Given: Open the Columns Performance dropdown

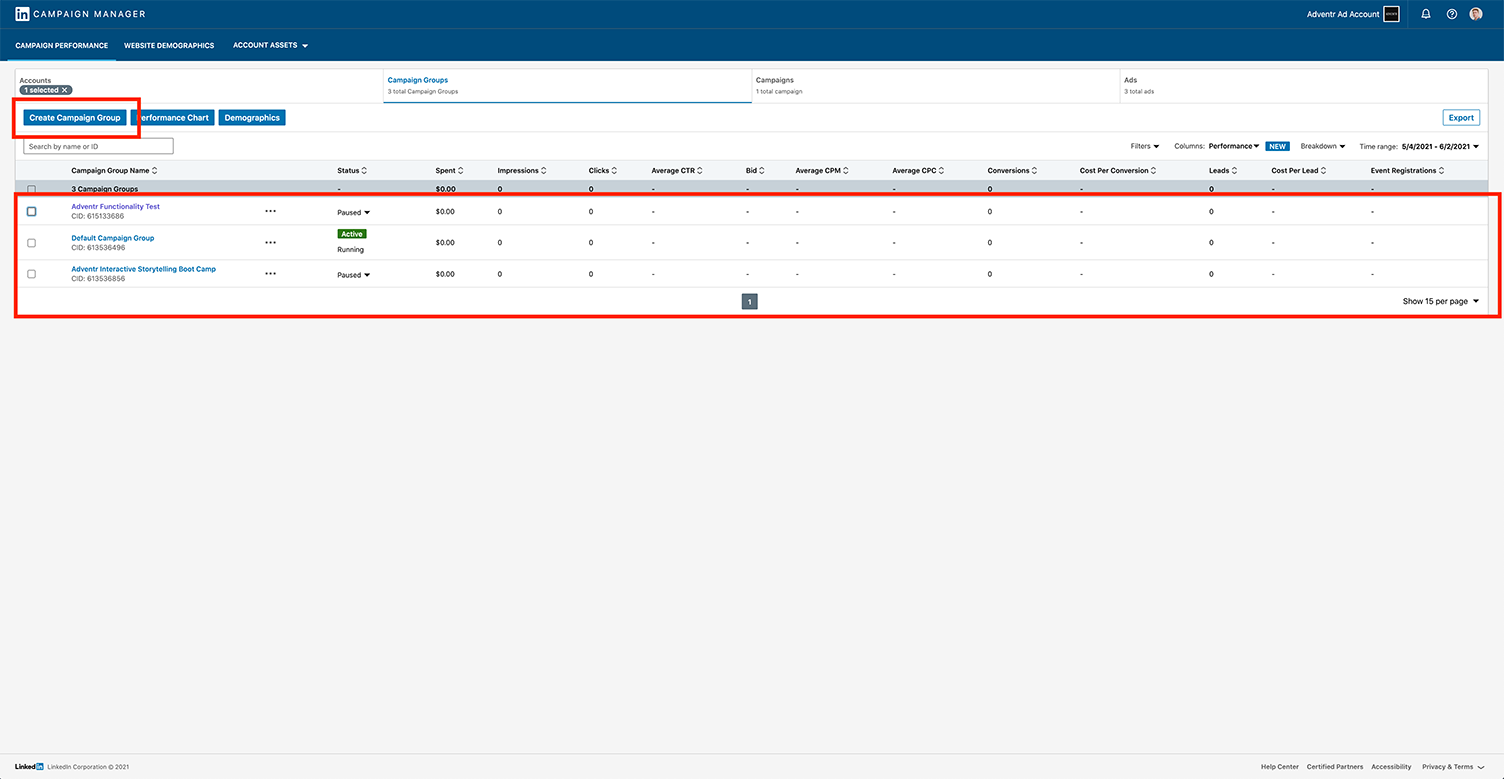Looking at the screenshot, I should click(1233, 146).
